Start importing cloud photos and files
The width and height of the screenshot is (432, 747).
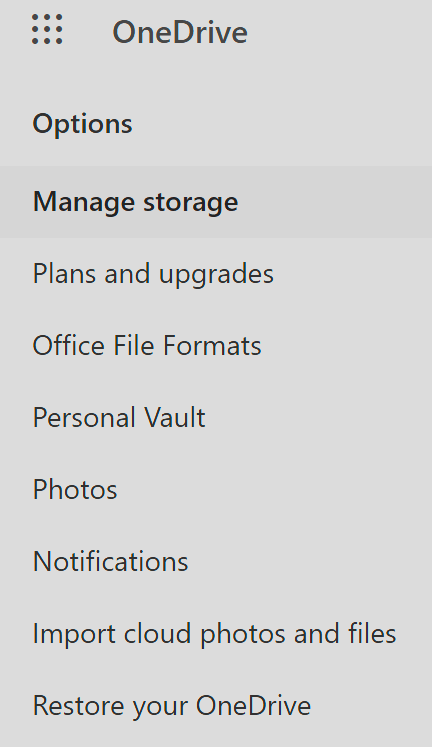(x=216, y=634)
